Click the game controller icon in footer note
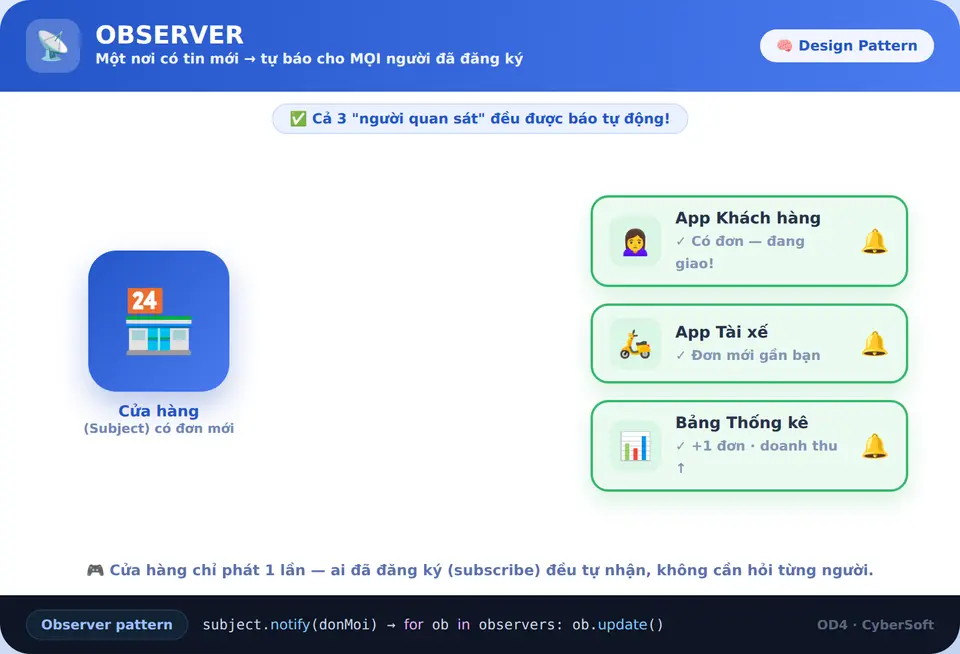Screen dimensions: 960x654 95,570
